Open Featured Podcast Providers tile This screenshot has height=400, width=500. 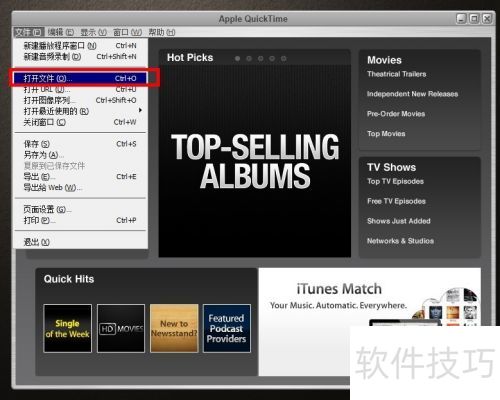click(x=227, y=328)
